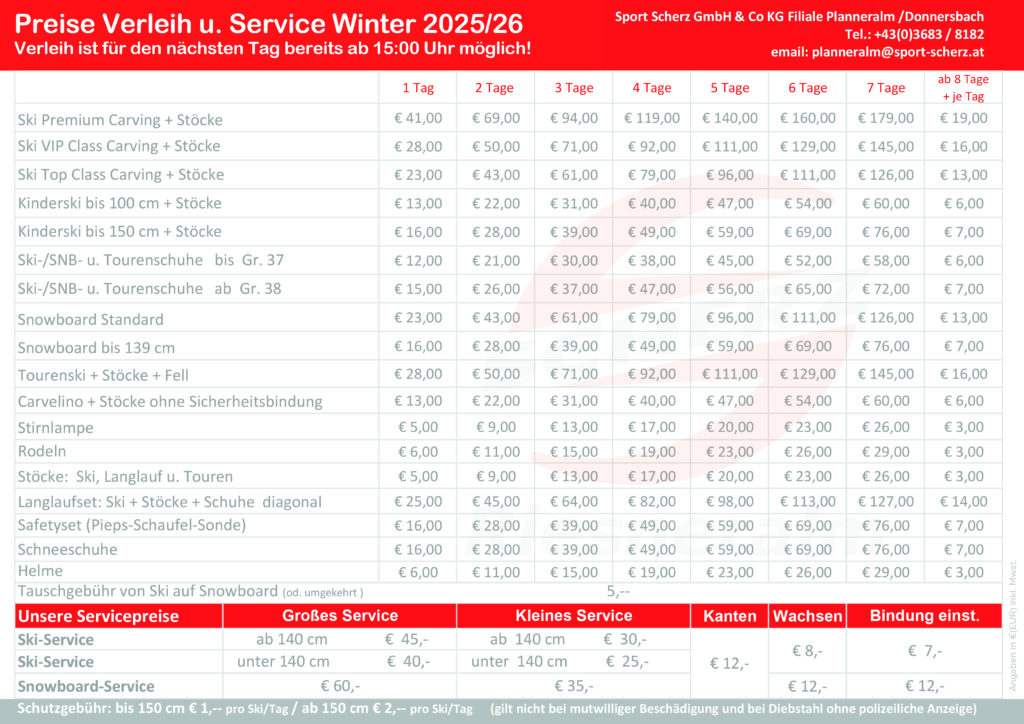Click the phone number +43(0)3683 / 8182
The image size is (1024, 724).
[x=915, y=35]
